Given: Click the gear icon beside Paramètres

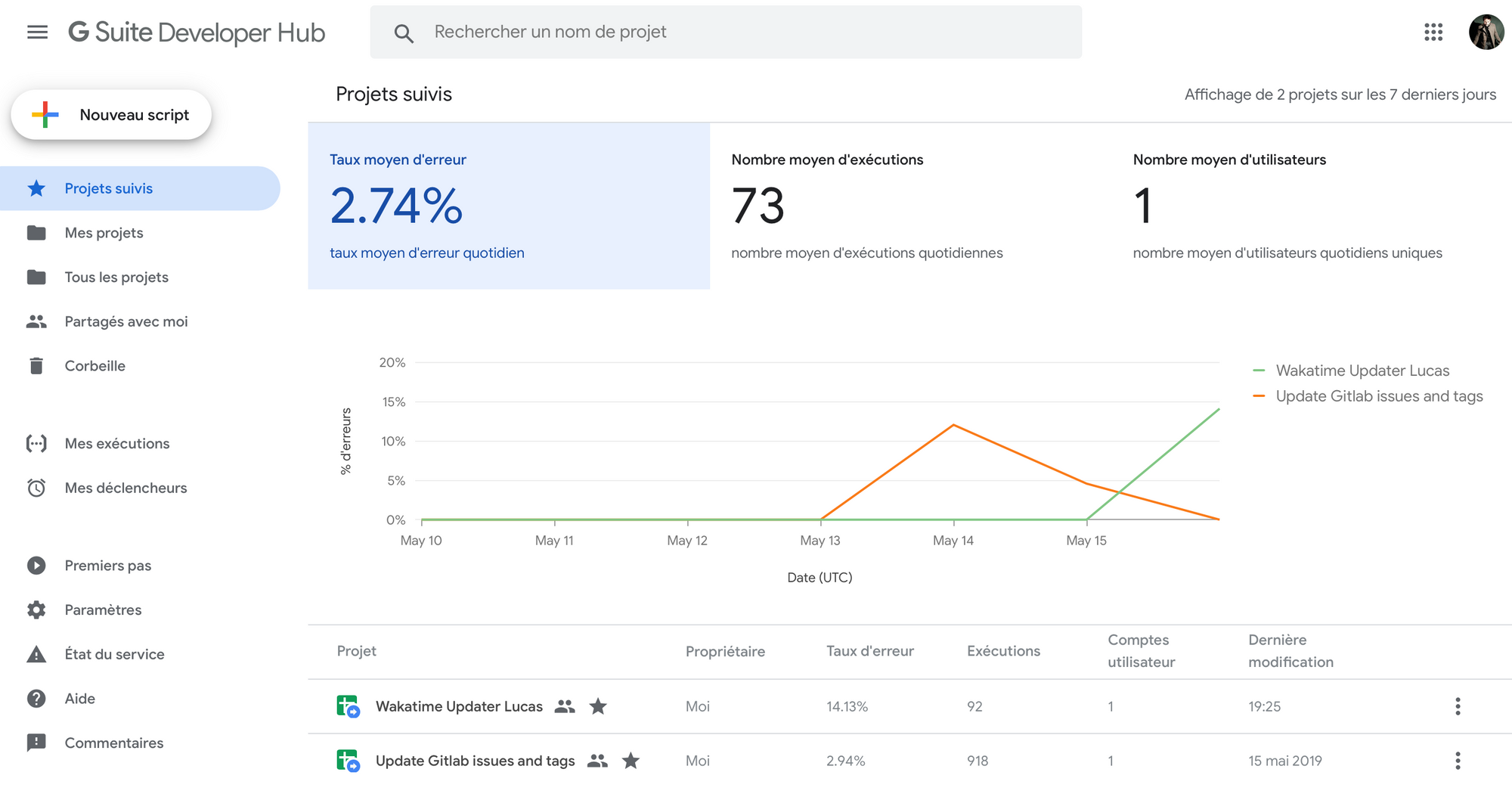Looking at the screenshot, I should click(36, 609).
